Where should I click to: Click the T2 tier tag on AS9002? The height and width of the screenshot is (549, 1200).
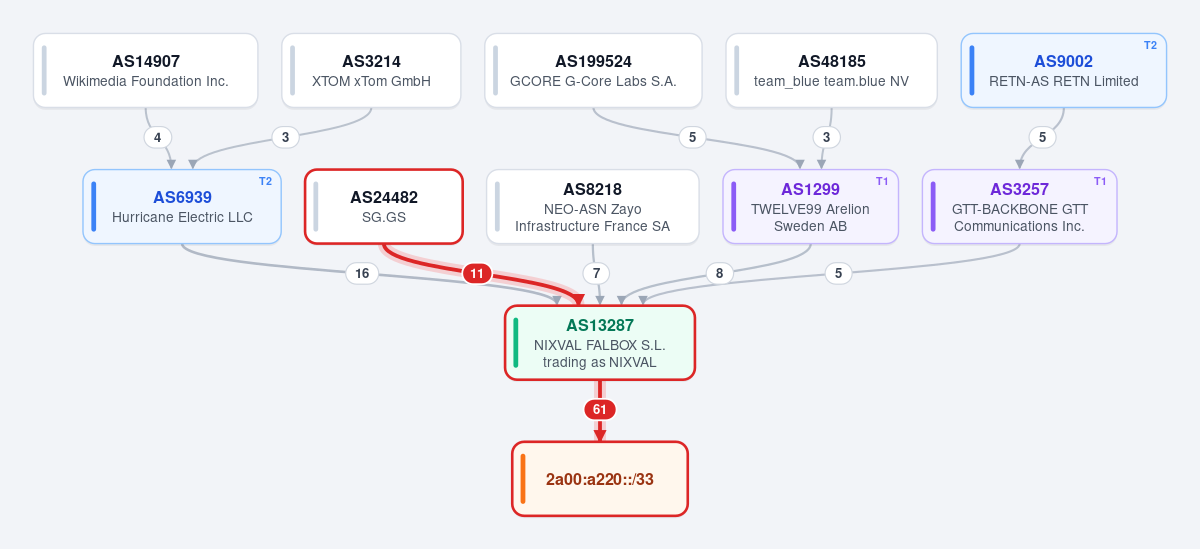coord(1150,45)
